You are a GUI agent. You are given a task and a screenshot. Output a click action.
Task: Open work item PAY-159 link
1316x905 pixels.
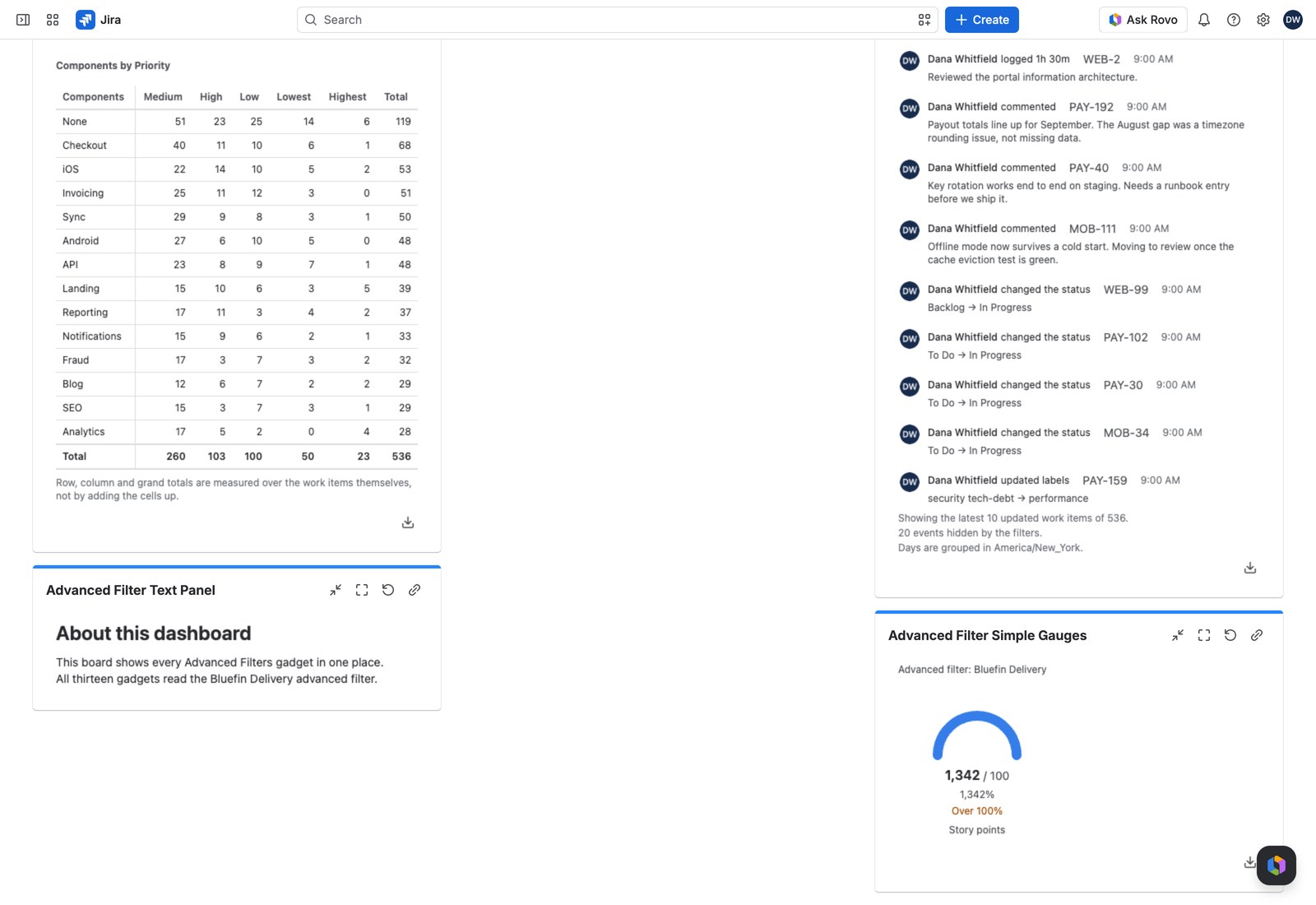point(1105,480)
